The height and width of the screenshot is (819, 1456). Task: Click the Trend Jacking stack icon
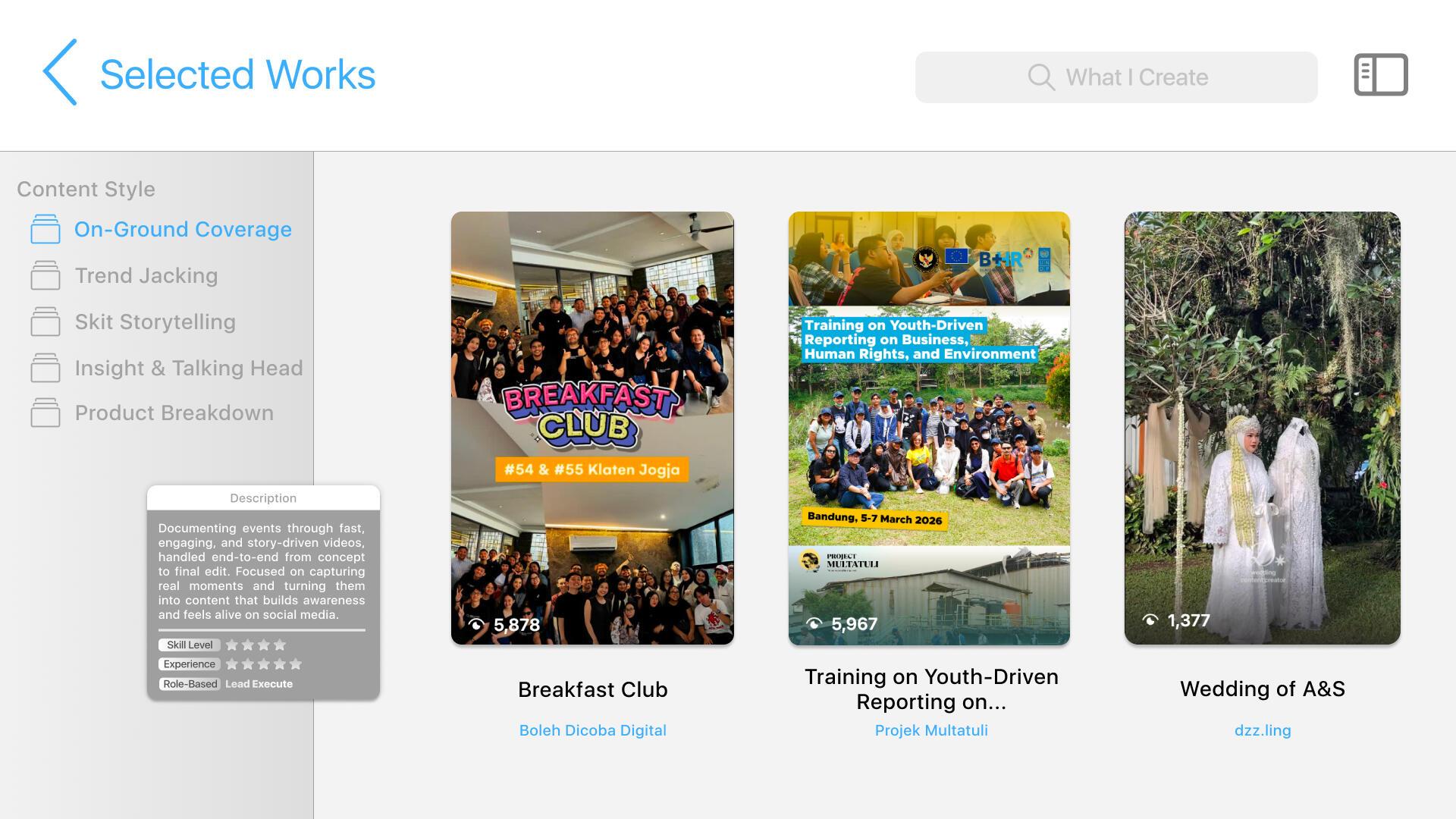click(x=45, y=275)
